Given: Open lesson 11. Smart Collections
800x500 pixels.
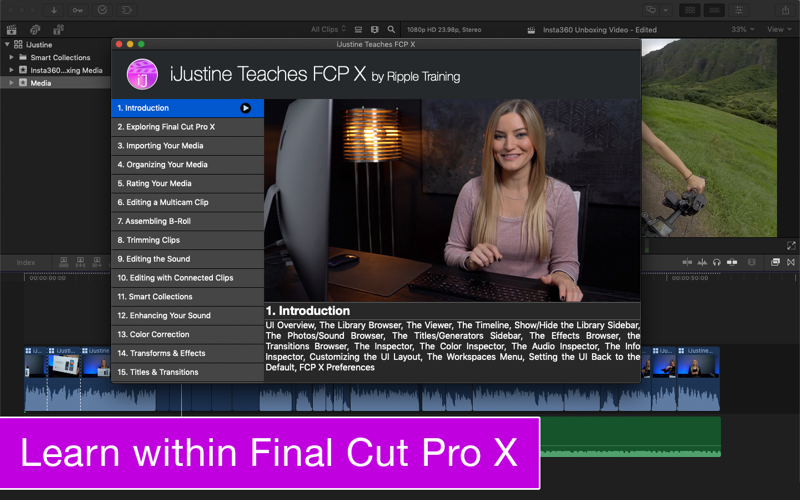Looking at the screenshot, I should coord(187,297).
